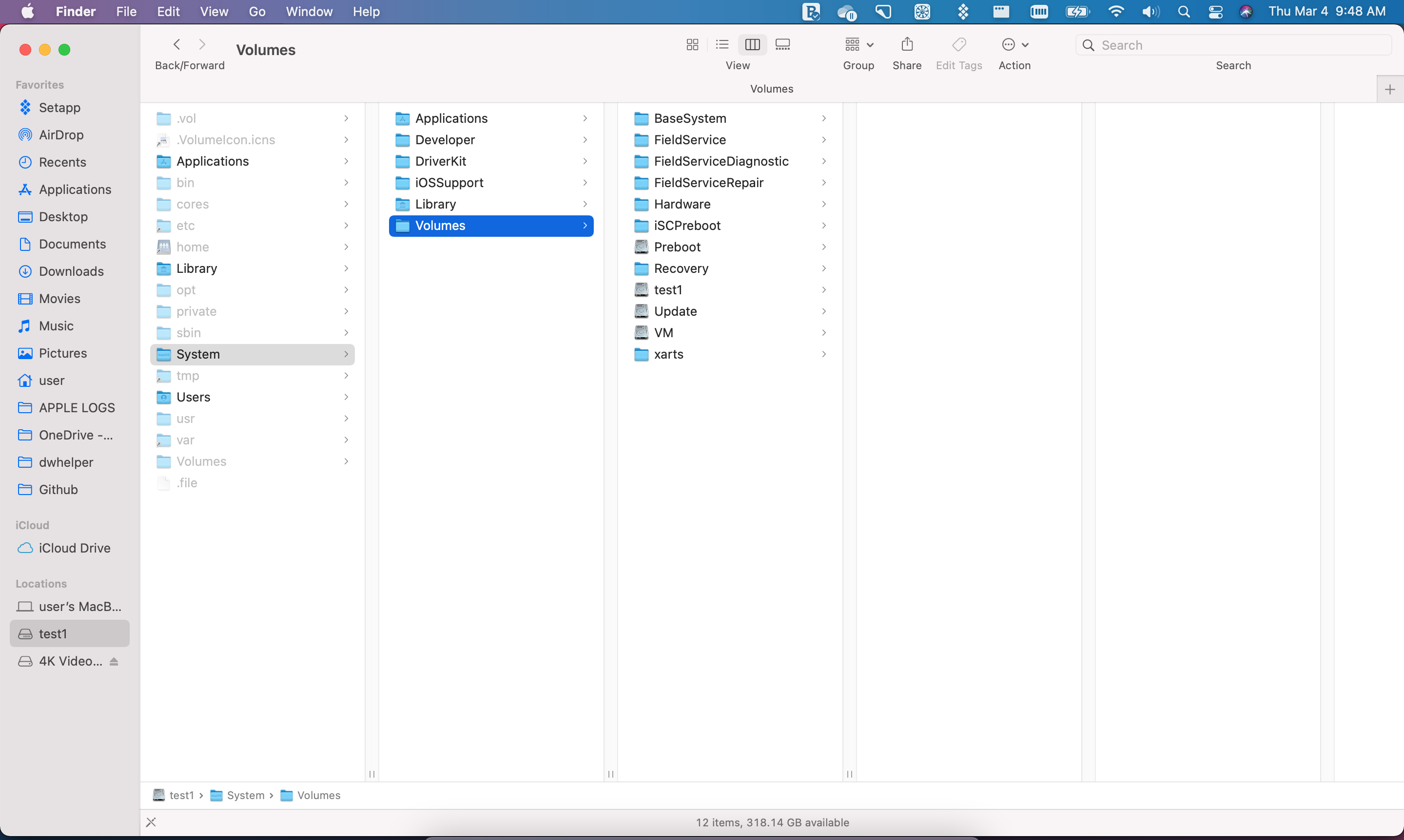1404x840 pixels.
Task: Click the Share toolbar icon
Action: 907,45
